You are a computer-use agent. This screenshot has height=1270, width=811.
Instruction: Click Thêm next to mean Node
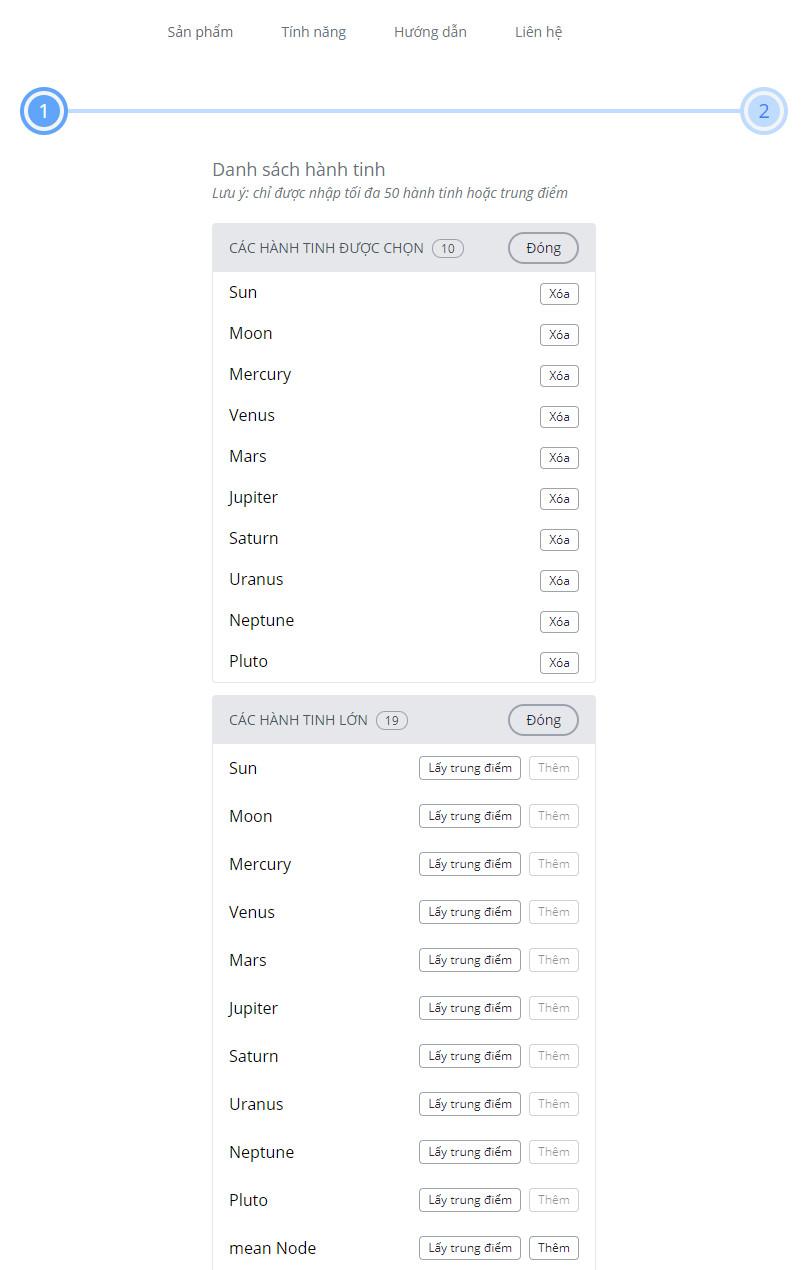point(553,1247)
